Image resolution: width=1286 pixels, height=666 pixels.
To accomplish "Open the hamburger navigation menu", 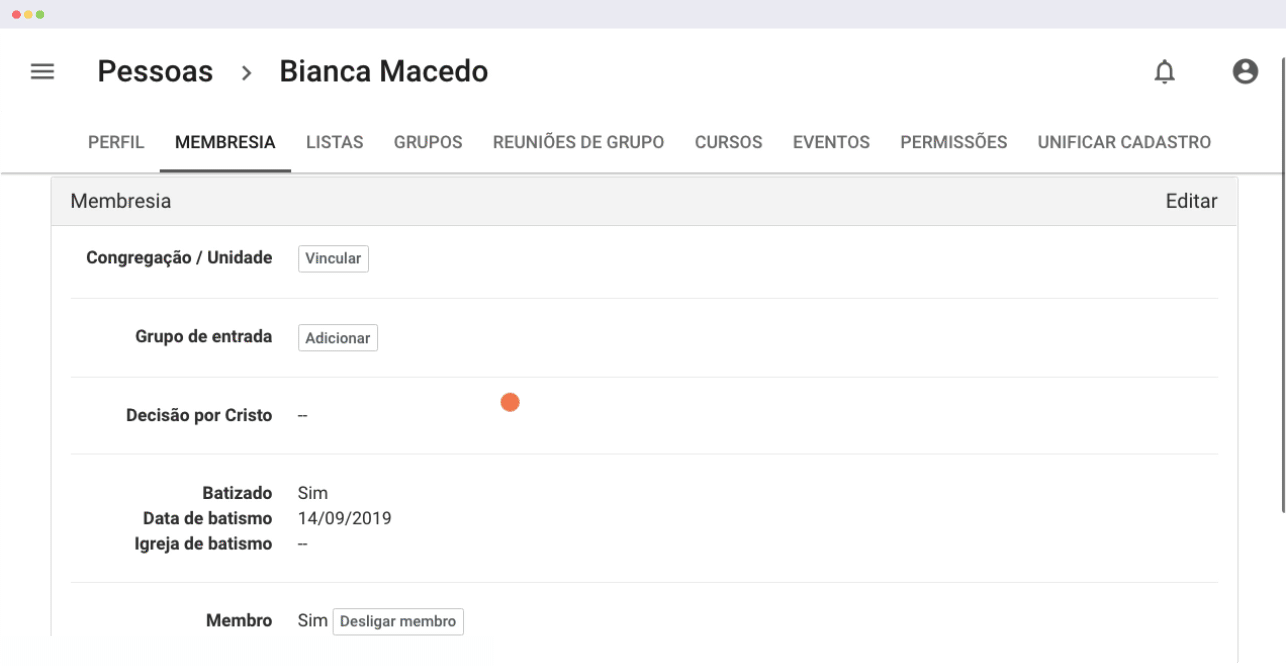I will pos(42,72).
